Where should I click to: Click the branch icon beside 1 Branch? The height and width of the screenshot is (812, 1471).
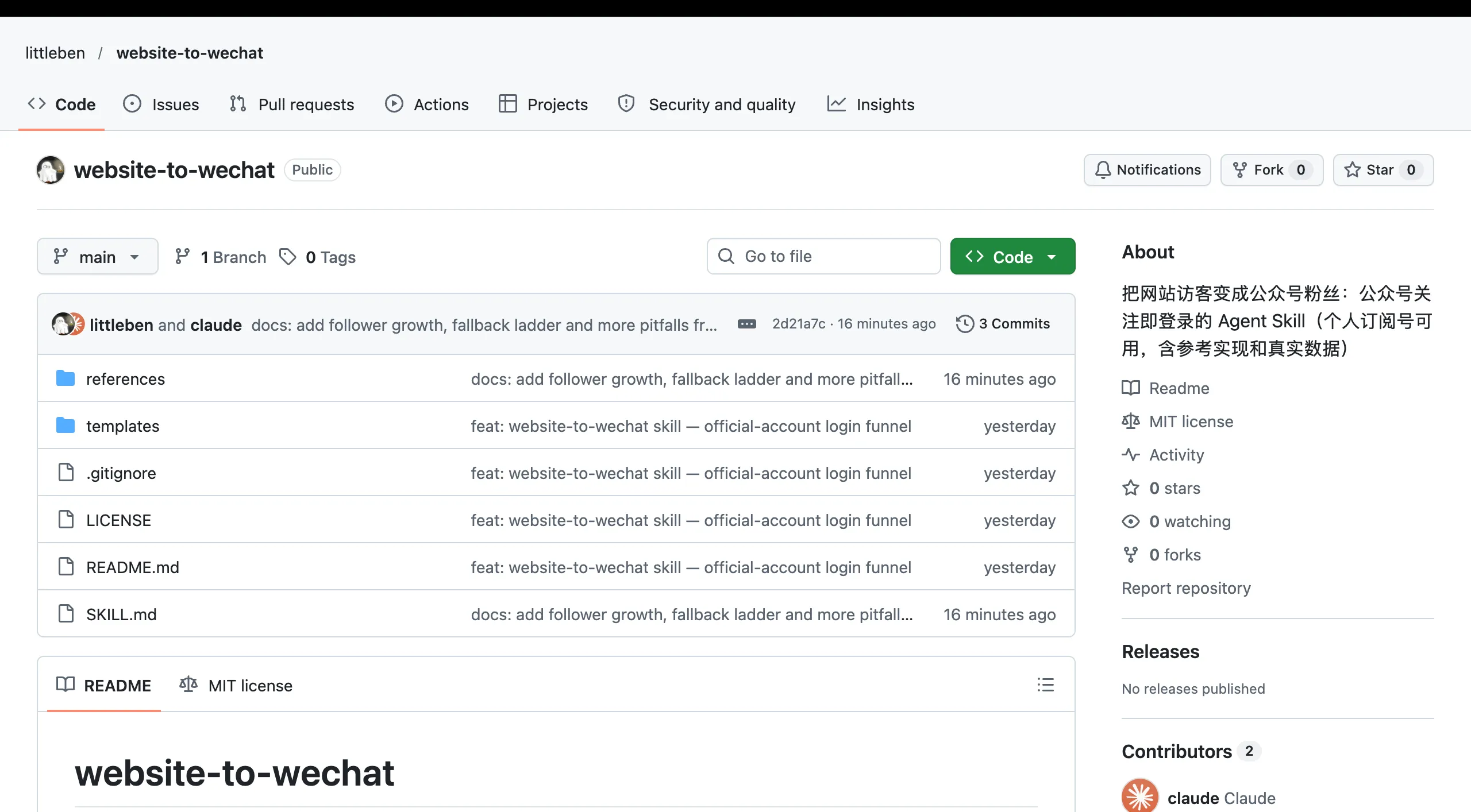coord(182,257)
